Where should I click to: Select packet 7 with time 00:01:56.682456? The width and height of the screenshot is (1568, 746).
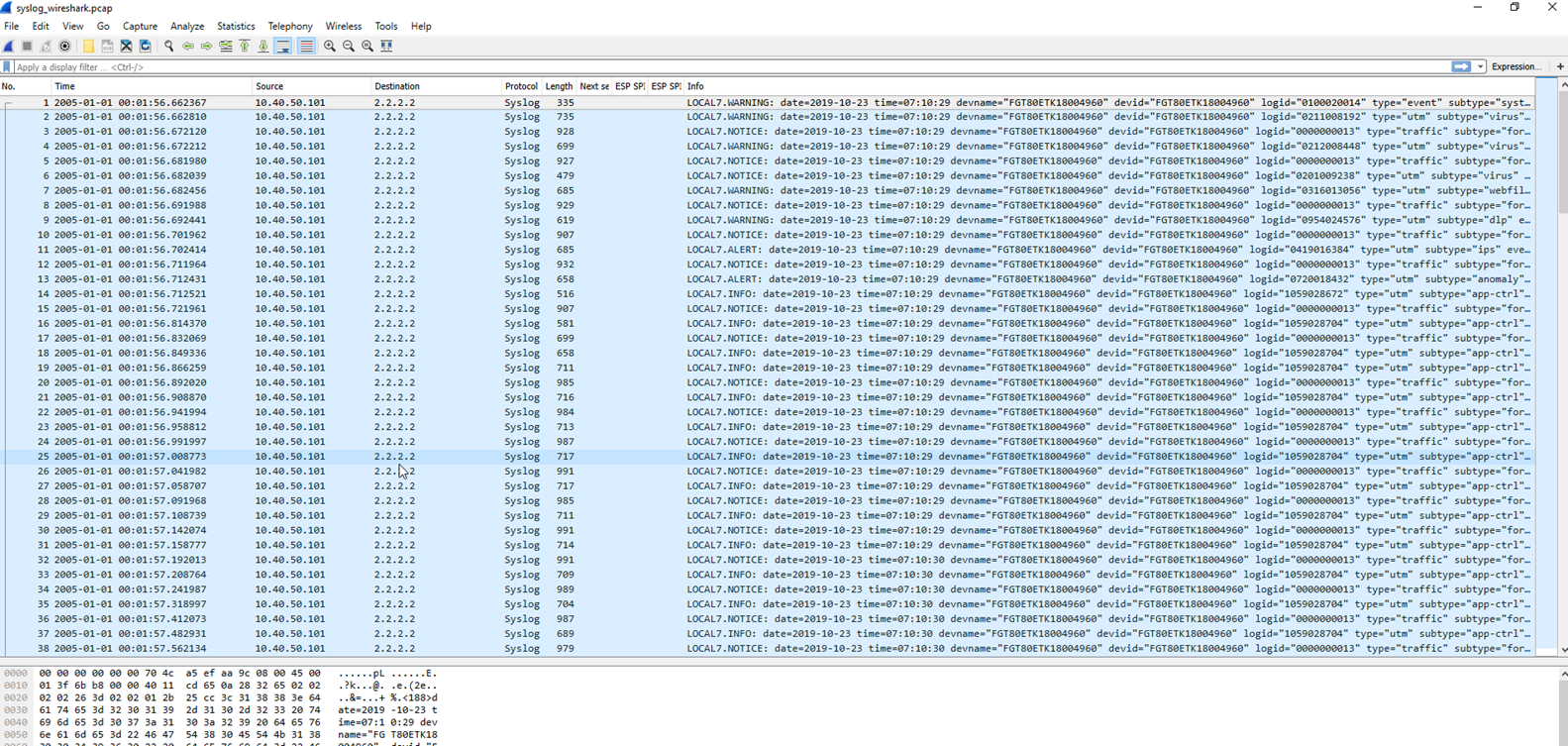(768, 190)
